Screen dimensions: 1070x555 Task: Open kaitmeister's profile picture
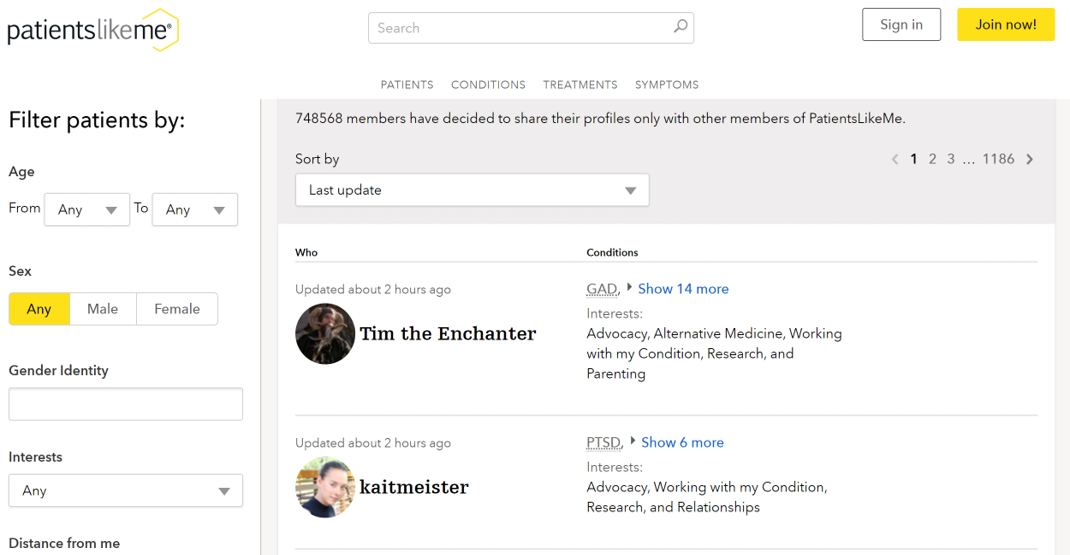pos(325,487)
